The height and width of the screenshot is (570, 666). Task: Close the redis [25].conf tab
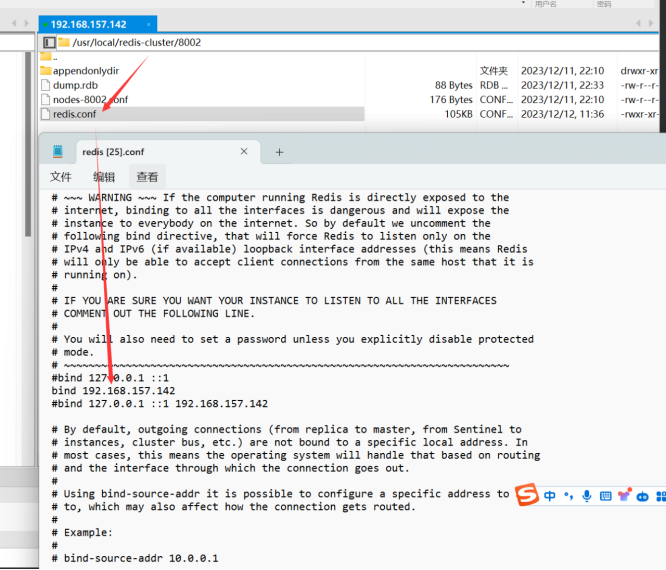pyautogui.click(x=244, y=151)
